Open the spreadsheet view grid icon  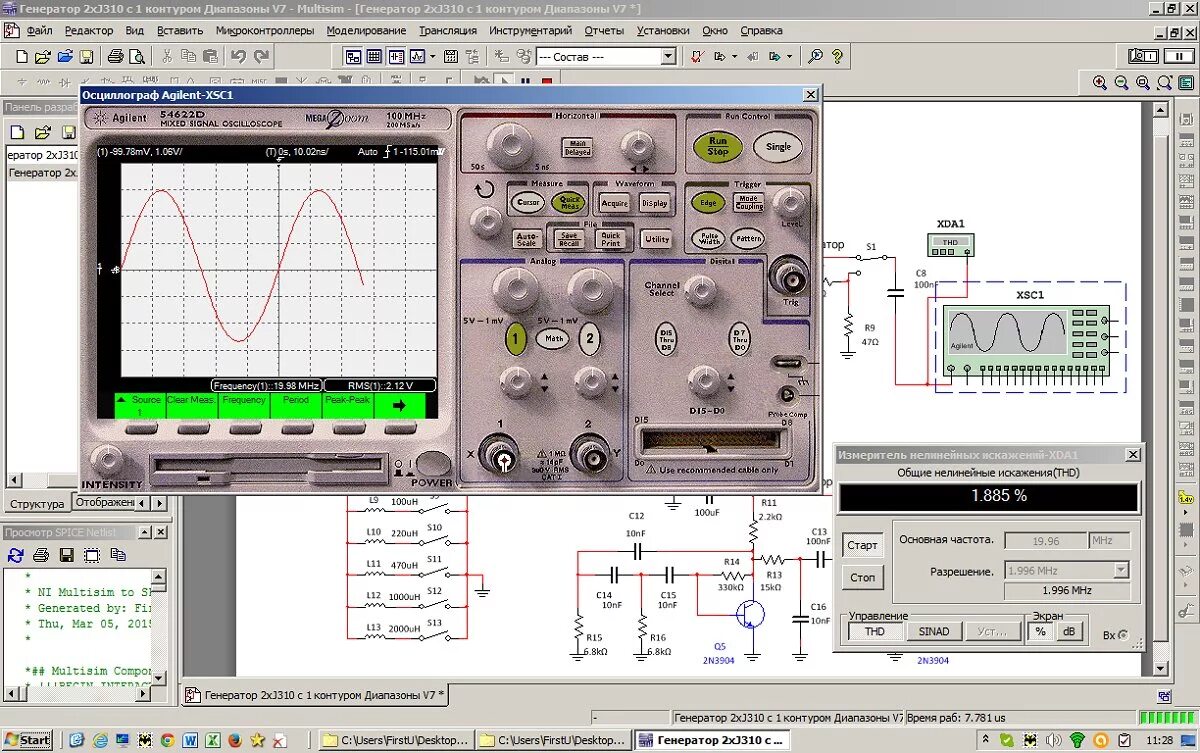(x=373, y=56)
